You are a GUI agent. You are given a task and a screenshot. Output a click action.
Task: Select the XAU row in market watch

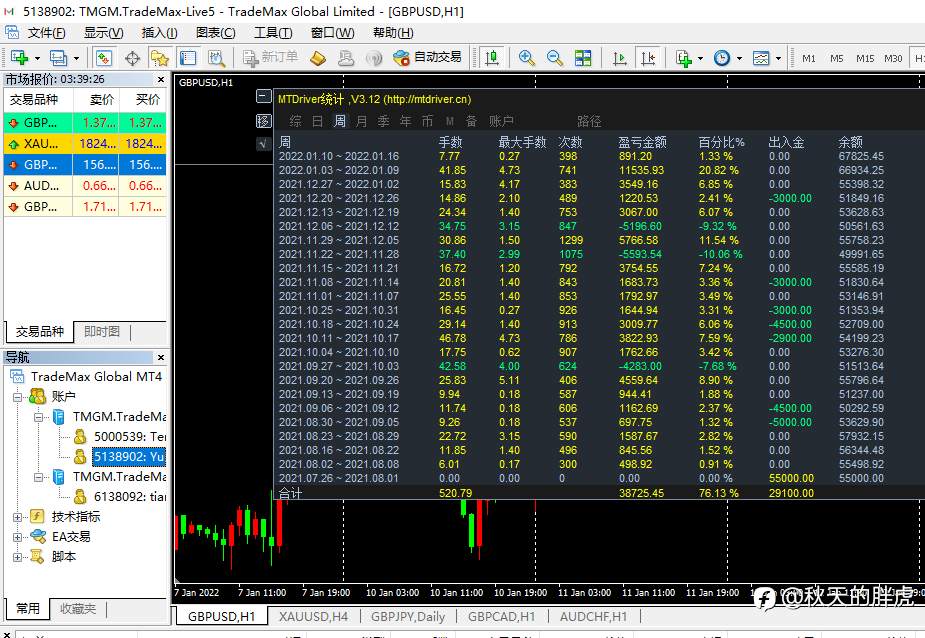[x=85, y=143]
